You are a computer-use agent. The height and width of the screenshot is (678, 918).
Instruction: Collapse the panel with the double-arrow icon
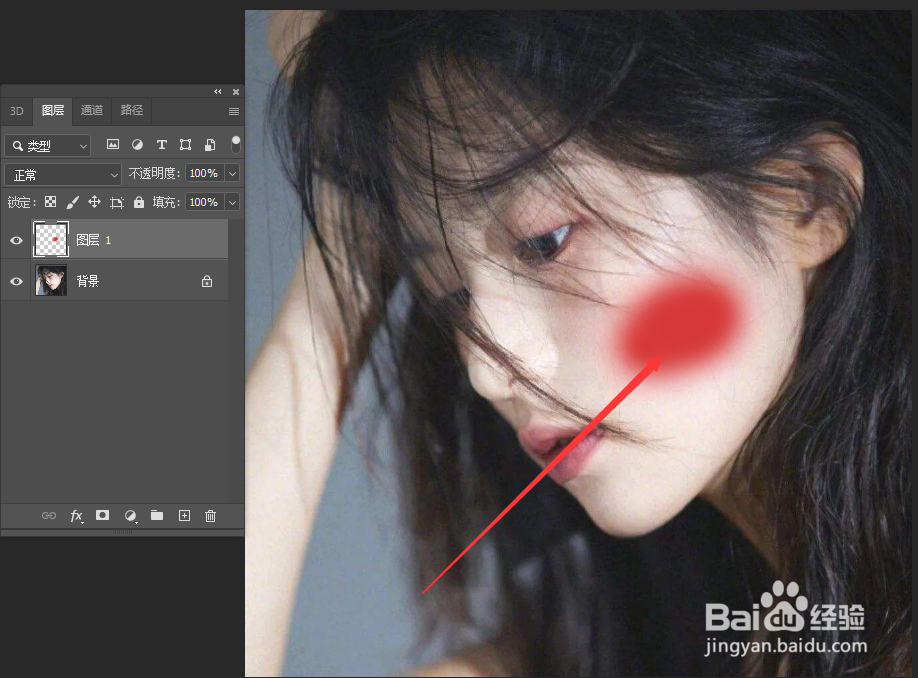pos(218,91)
